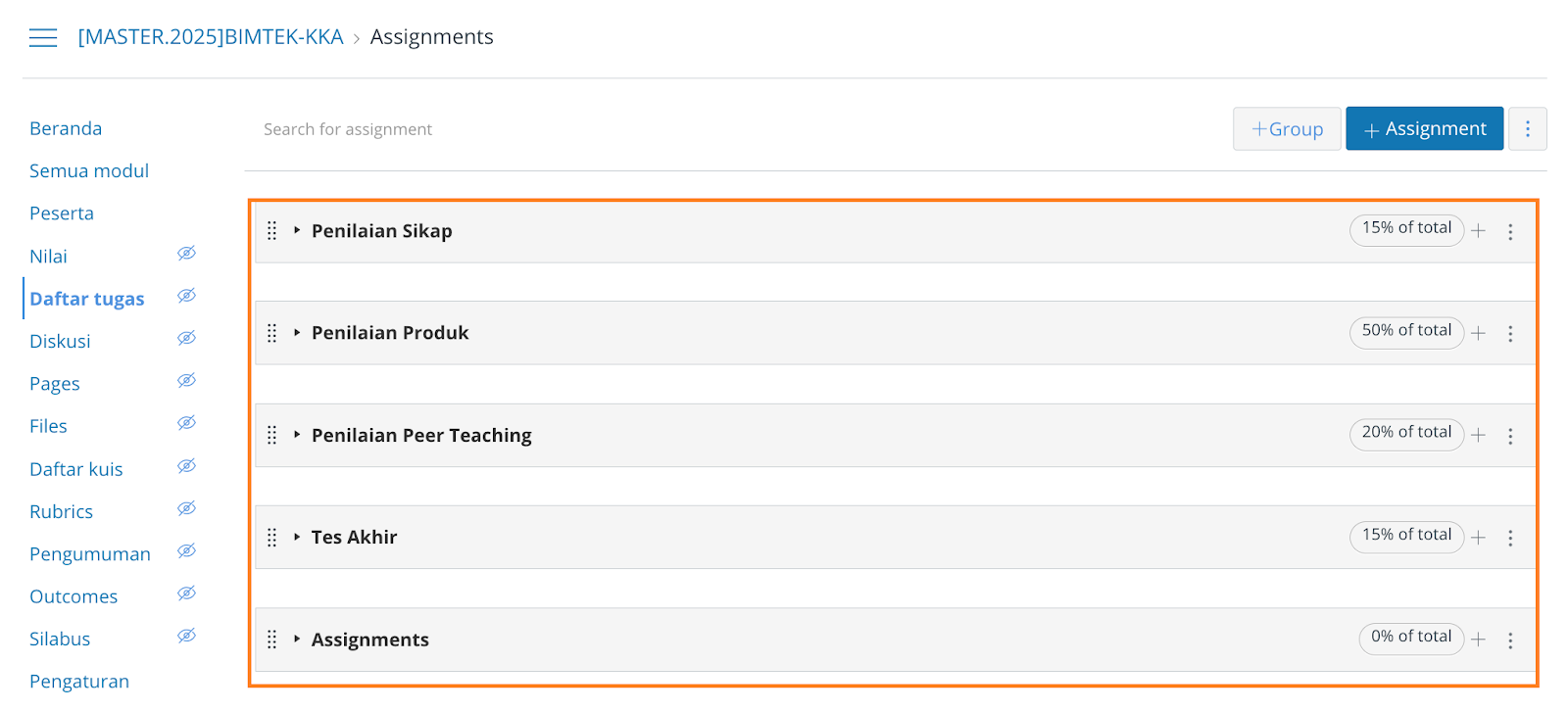Open options kebab for Penilaian Produk group

[1510, 334]
